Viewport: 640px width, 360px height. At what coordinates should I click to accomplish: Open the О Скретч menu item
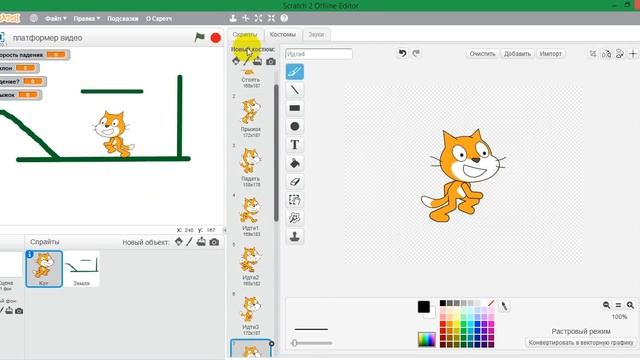coord(159,18)
